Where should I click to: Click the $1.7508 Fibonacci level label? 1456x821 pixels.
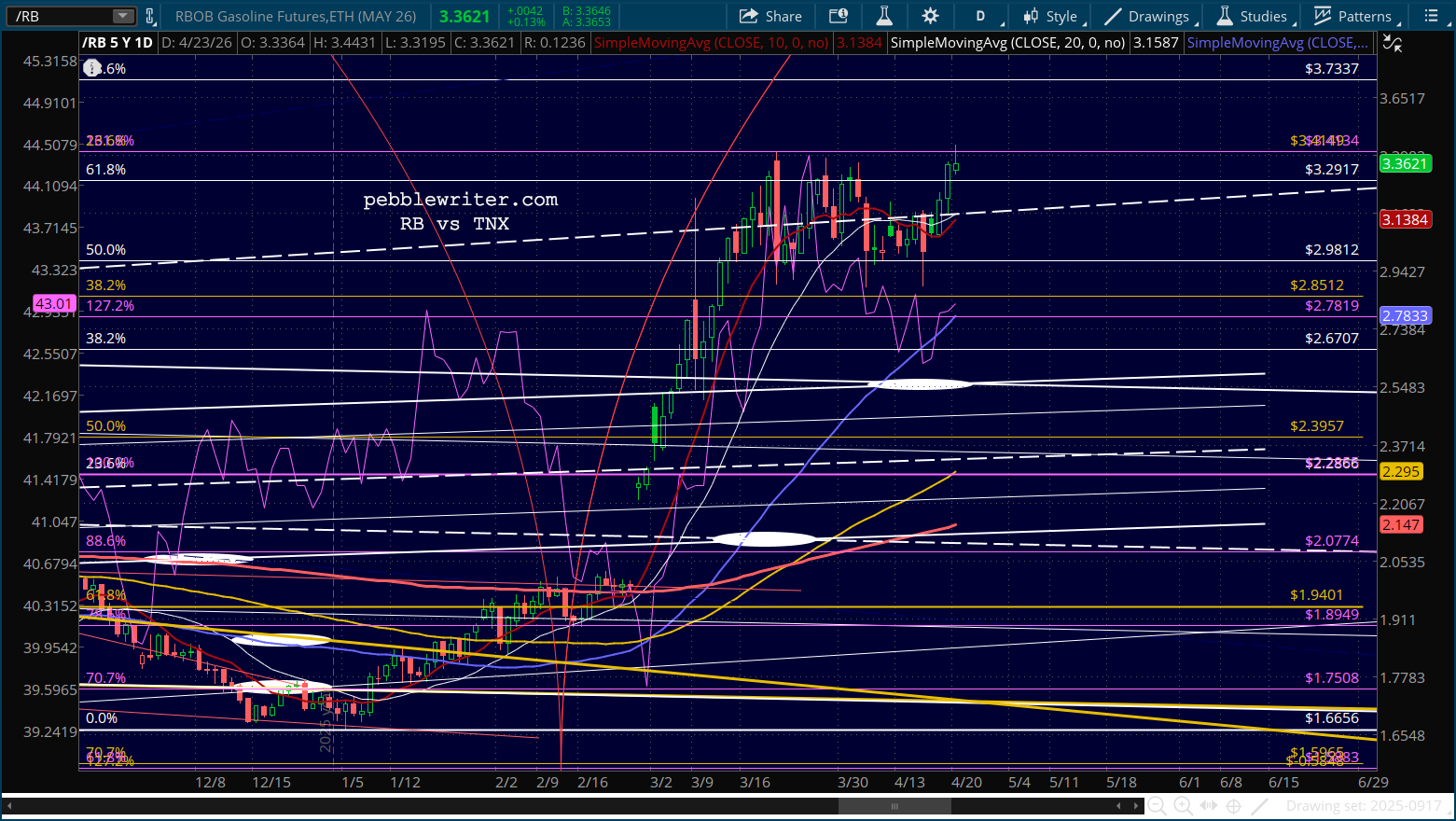(x=1332, y=677)
